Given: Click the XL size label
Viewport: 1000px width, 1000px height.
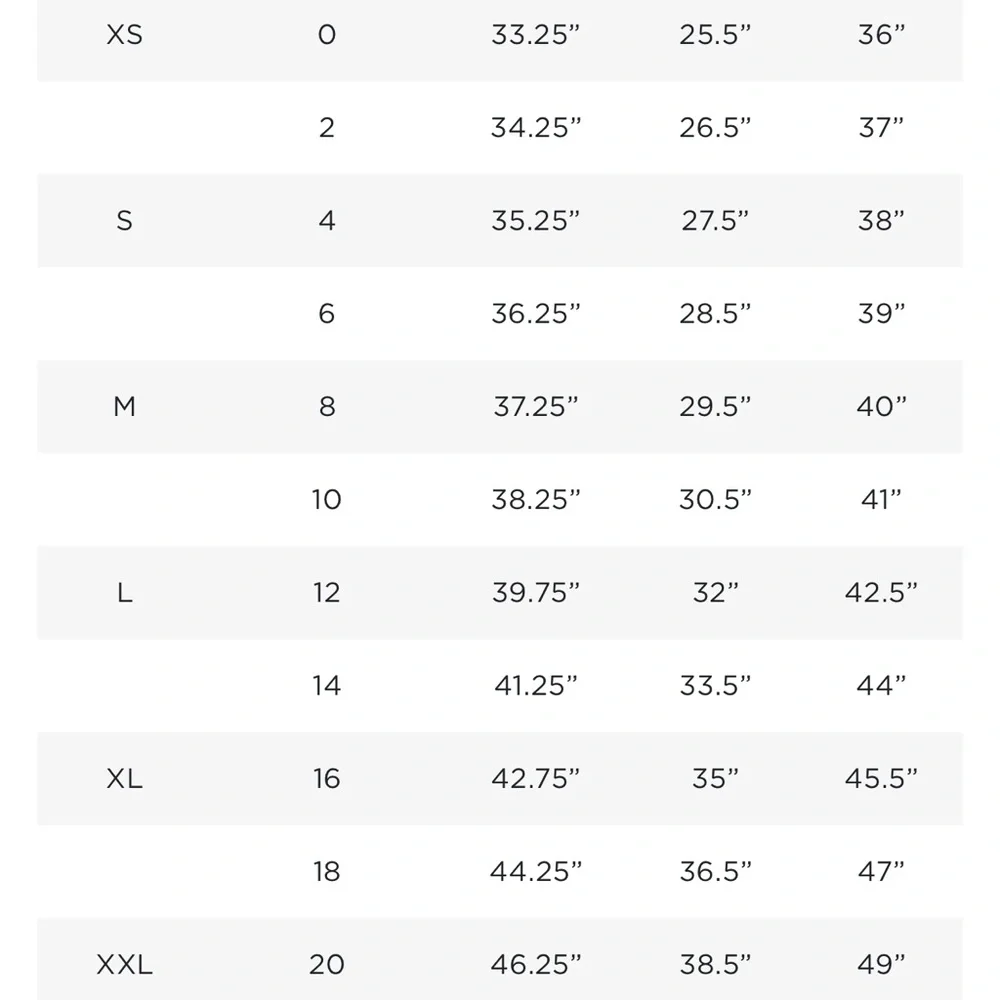Looking at the screenshot, I should (x=124, y=779).
